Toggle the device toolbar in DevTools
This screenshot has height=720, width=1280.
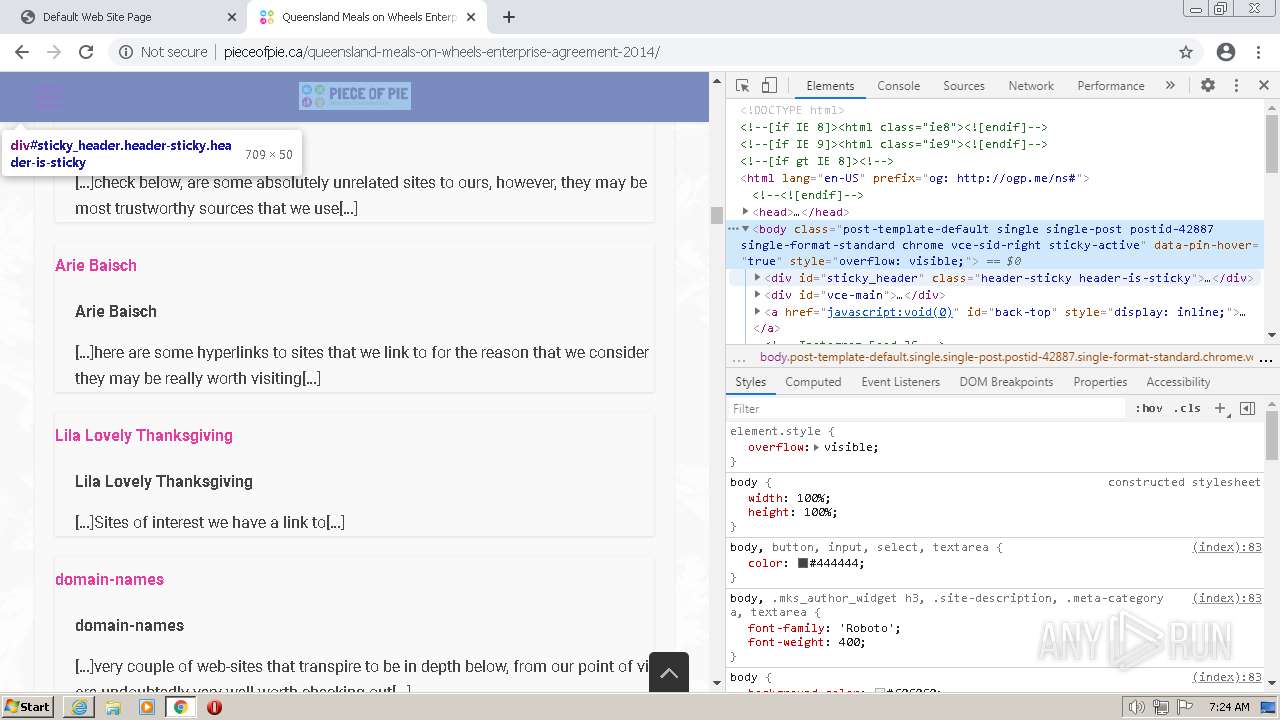769,86
